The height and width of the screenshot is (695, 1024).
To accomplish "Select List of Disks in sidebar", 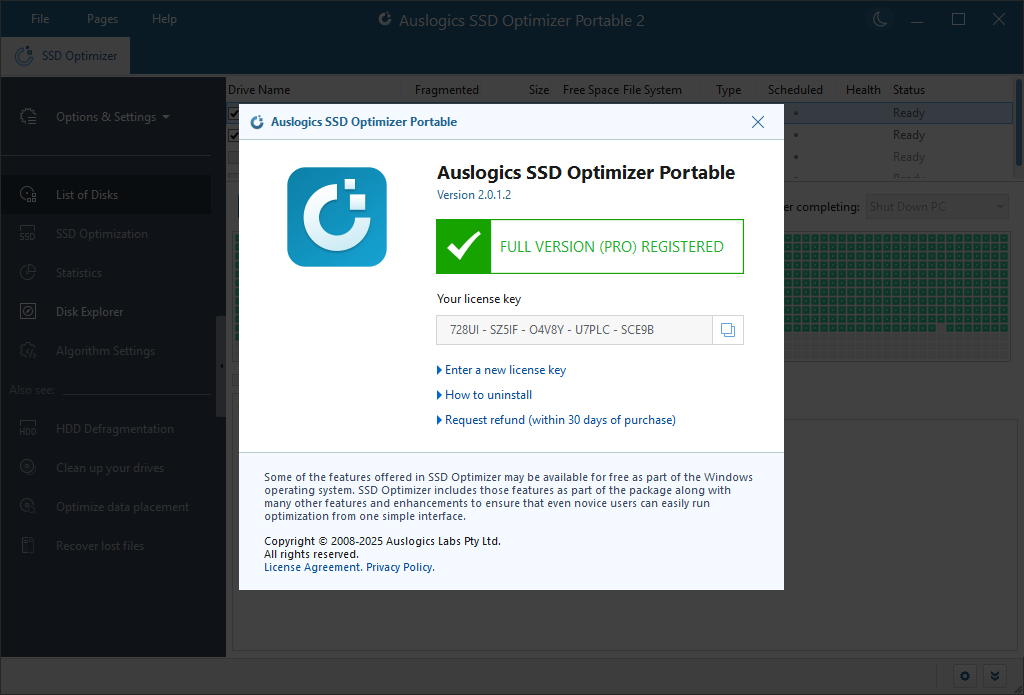I will 106,195.
